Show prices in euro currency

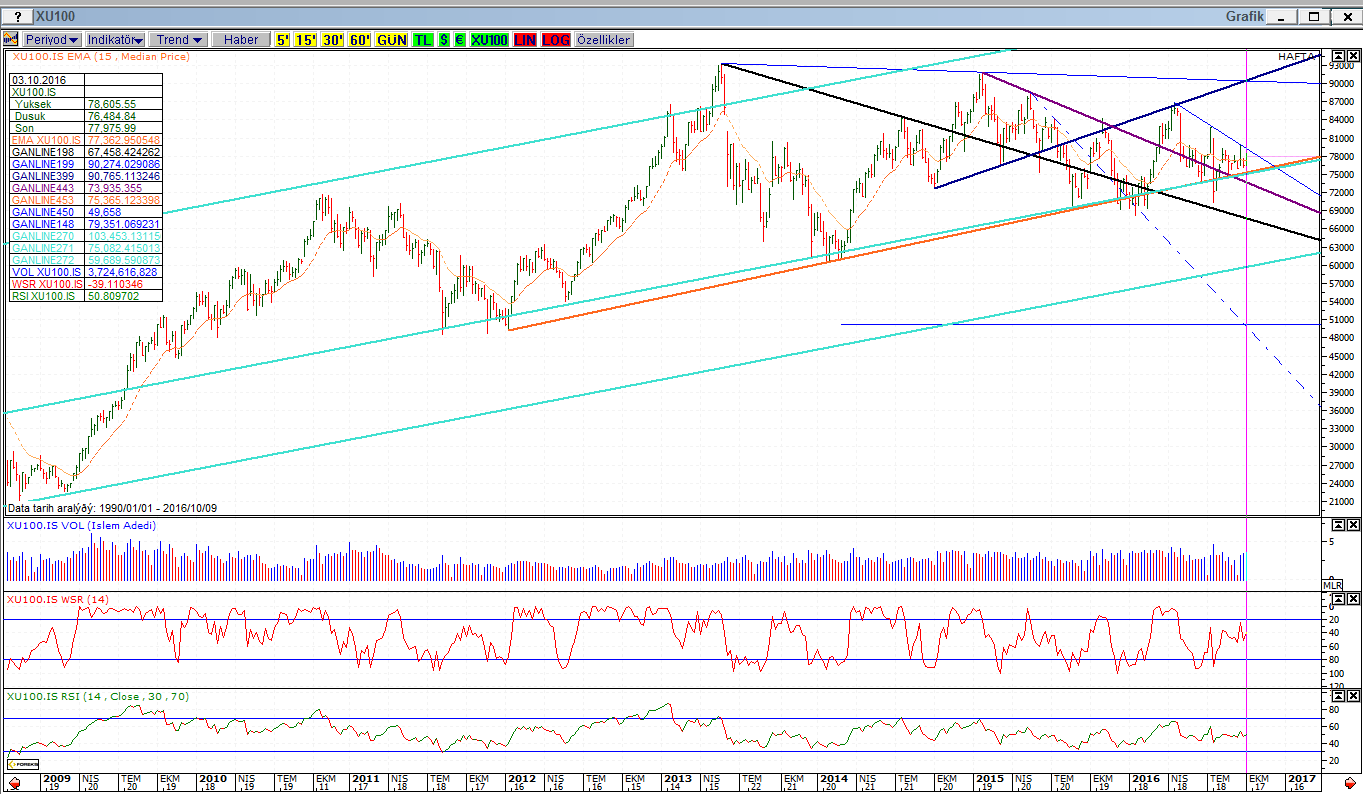coord(459,40)
